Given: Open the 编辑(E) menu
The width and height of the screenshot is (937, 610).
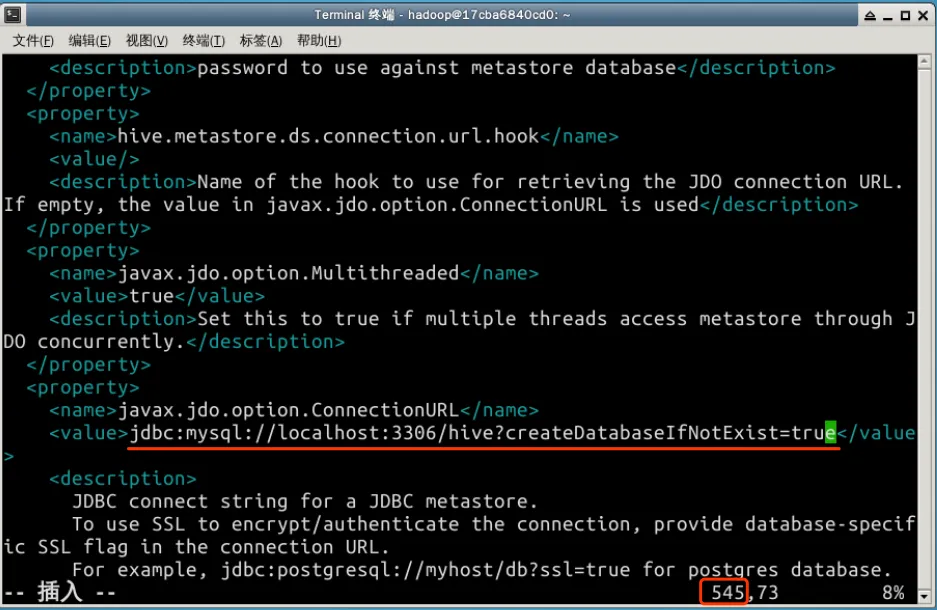Looking at the screenshot, I should coord(90,41).
